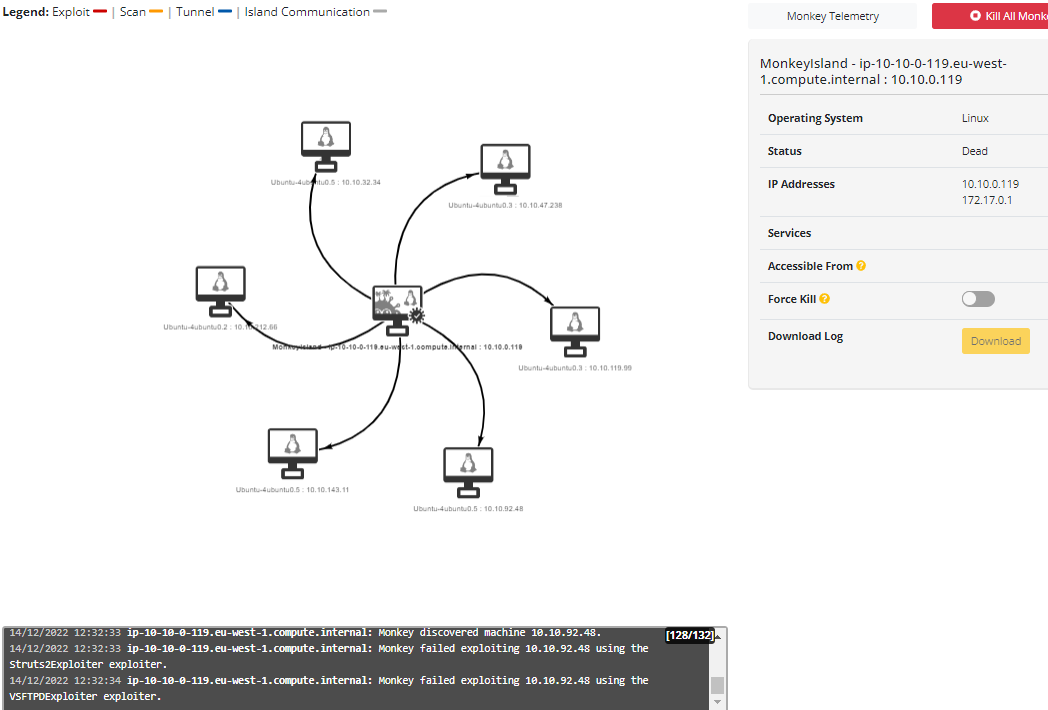The image size is (1048, 710).
Task: Click the Operating System value Linux
Action: pyautogui.click(x=974, y=118)
